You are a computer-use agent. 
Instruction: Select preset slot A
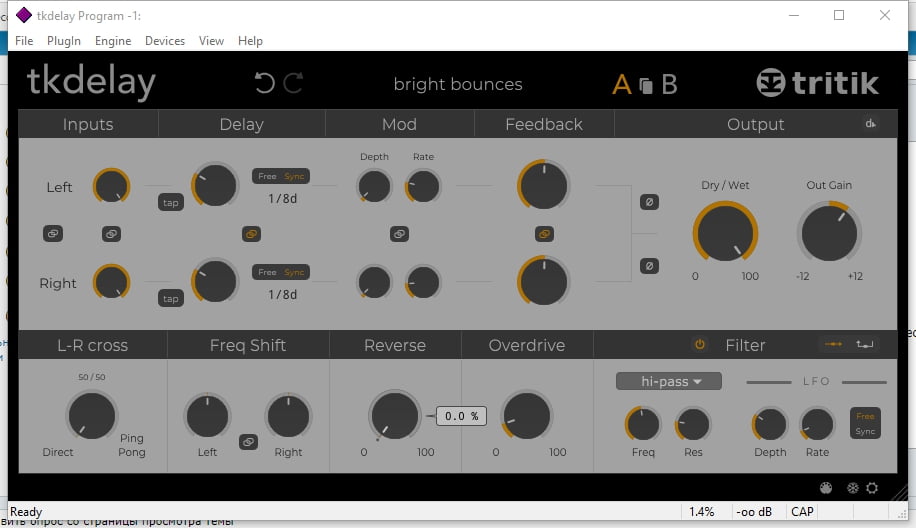click(x=622, y=85)
